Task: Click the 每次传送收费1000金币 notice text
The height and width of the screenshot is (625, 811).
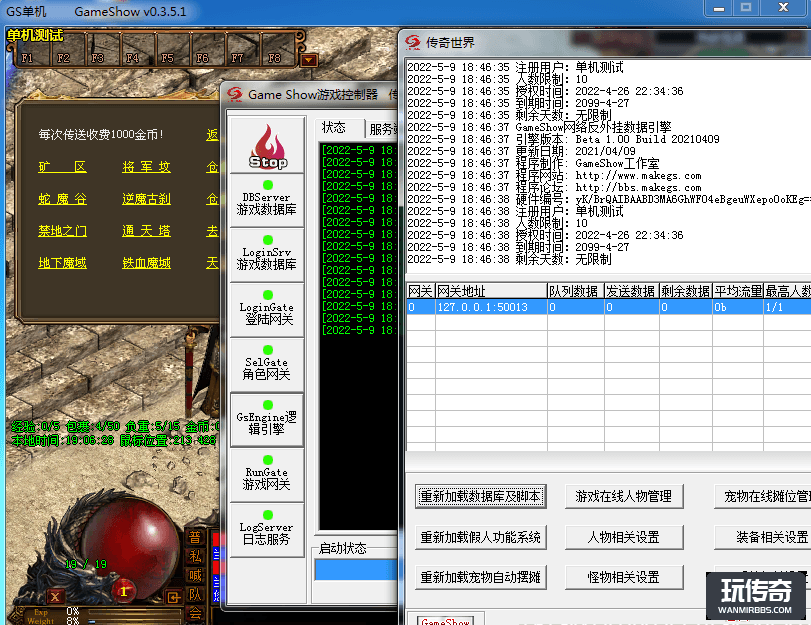Action: (100, 135)
